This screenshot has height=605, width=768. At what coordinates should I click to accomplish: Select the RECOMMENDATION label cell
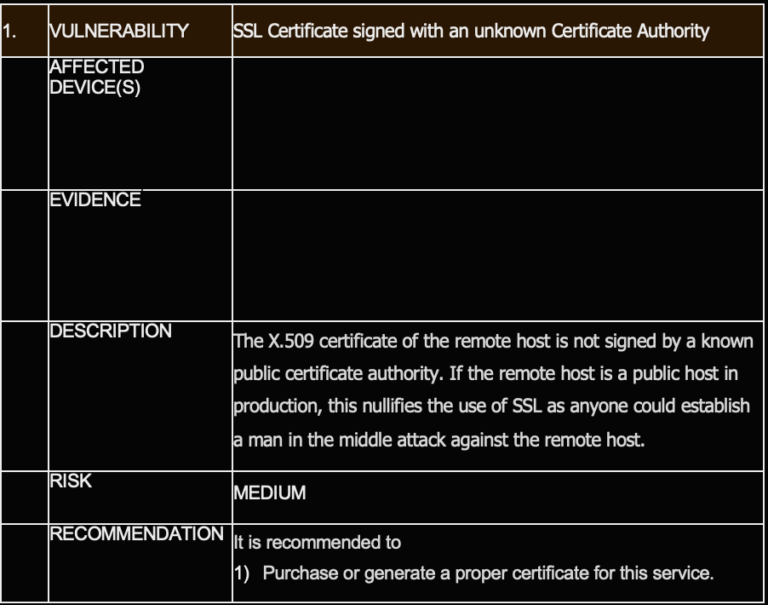click(137, 533)
